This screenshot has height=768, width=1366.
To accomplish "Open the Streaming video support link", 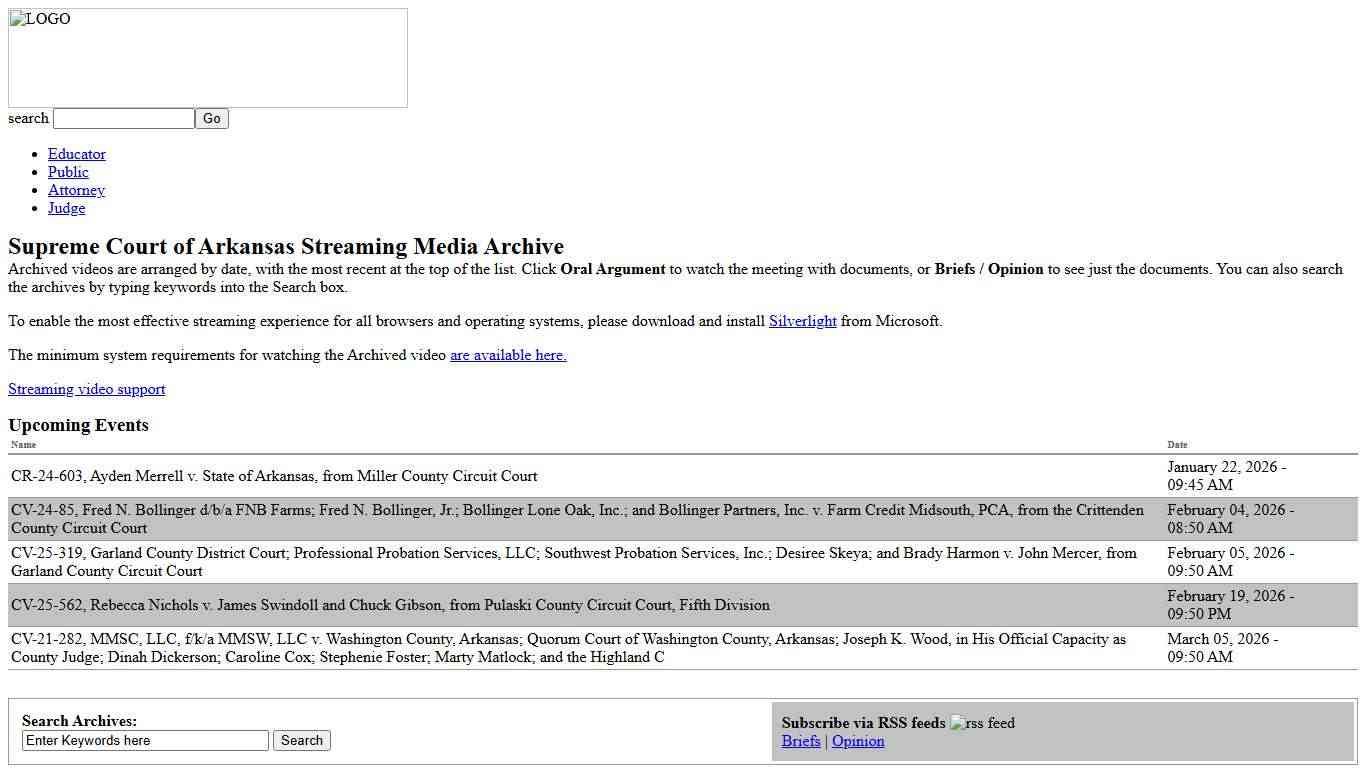I will (x=87, y=389).
